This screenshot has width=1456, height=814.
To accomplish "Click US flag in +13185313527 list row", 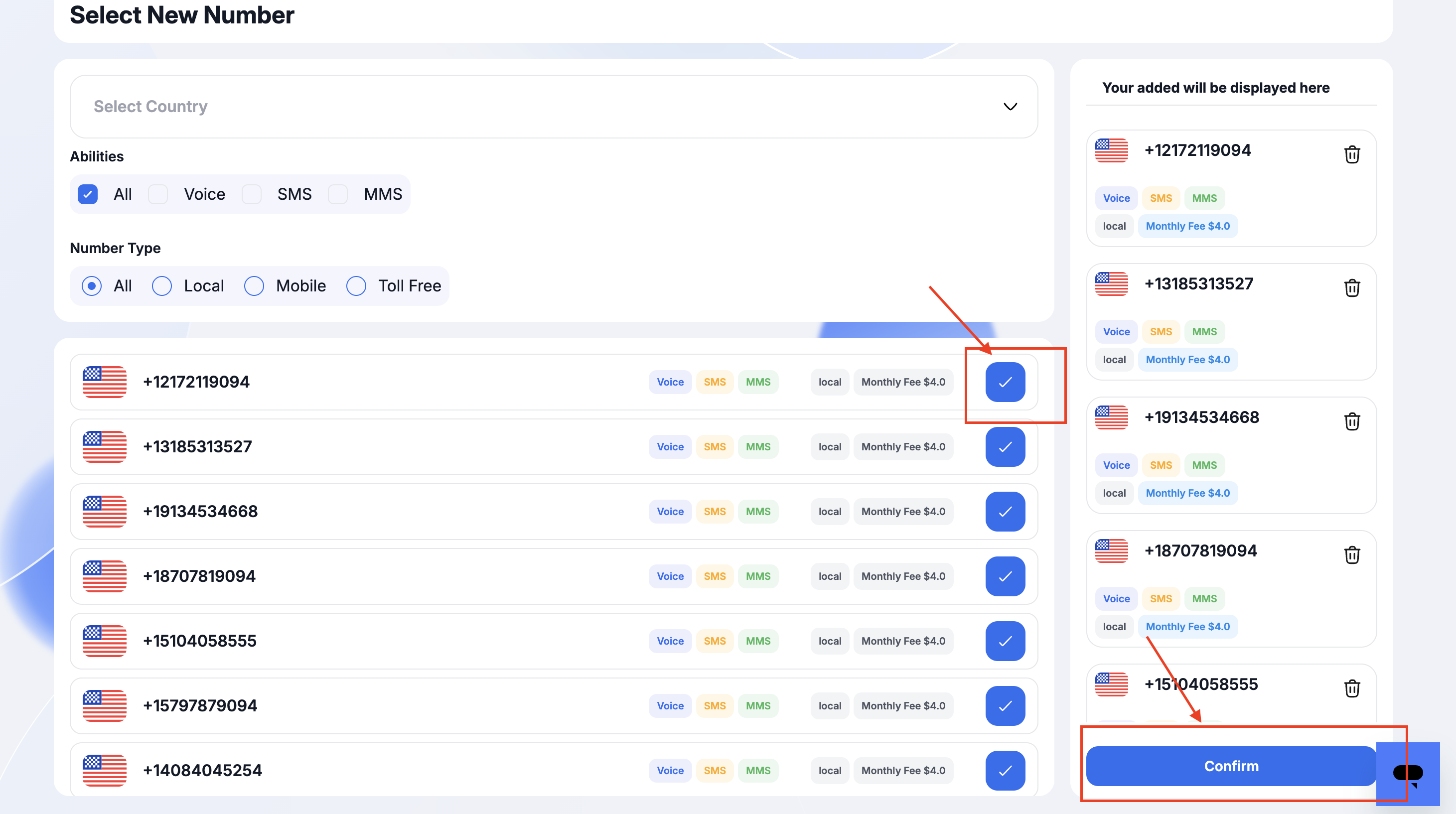I will (105, 447).
